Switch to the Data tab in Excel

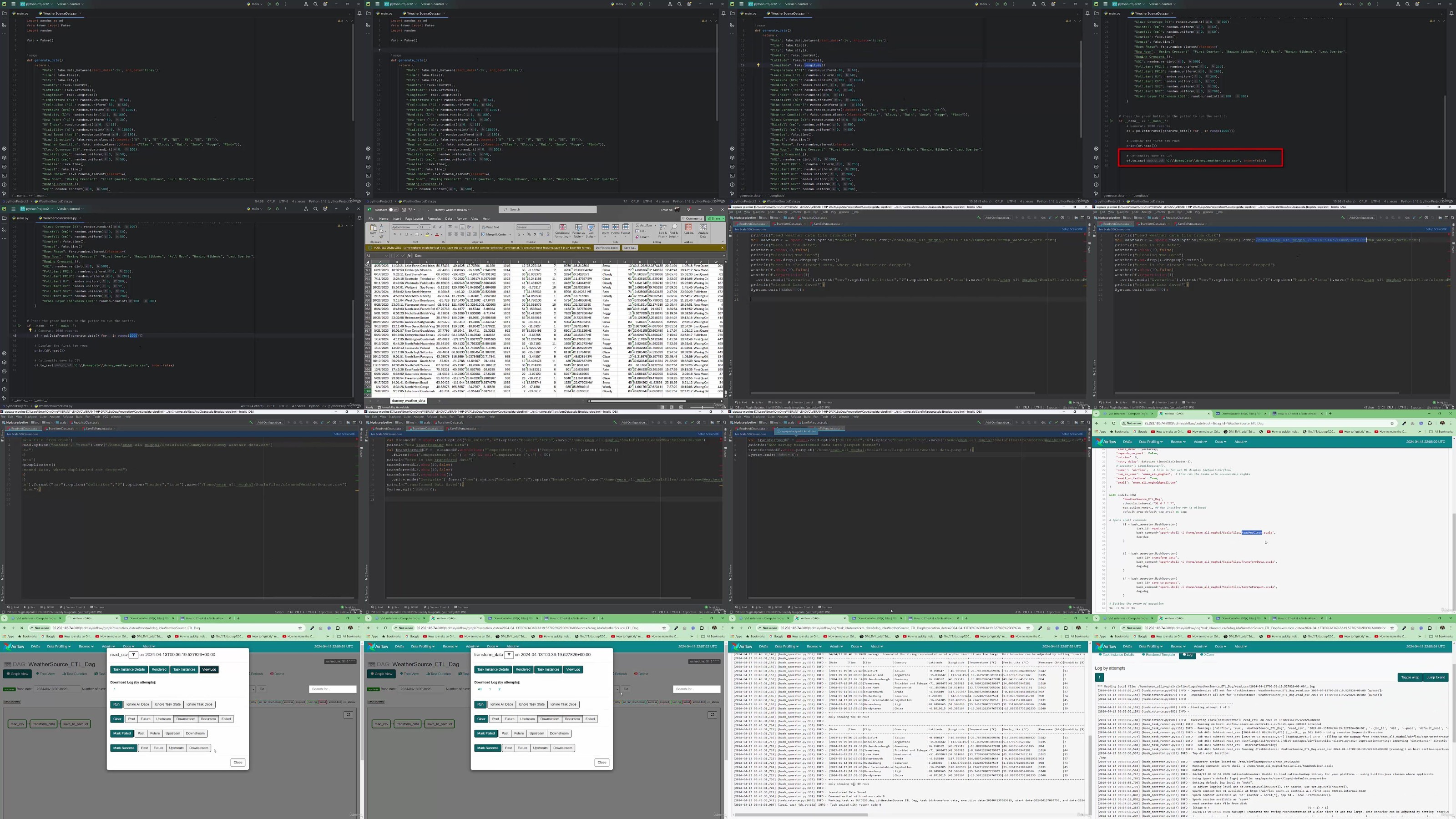[449, 218]
